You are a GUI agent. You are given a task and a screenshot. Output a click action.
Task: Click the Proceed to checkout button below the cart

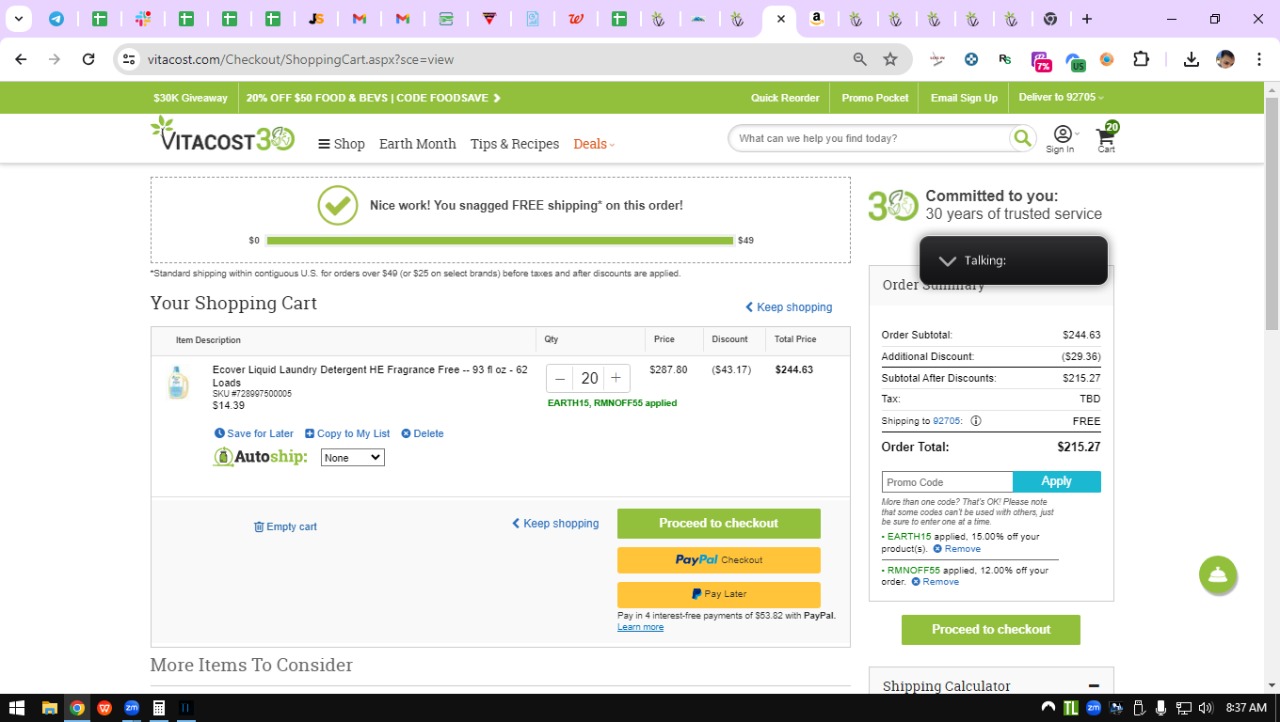point(718,523)
